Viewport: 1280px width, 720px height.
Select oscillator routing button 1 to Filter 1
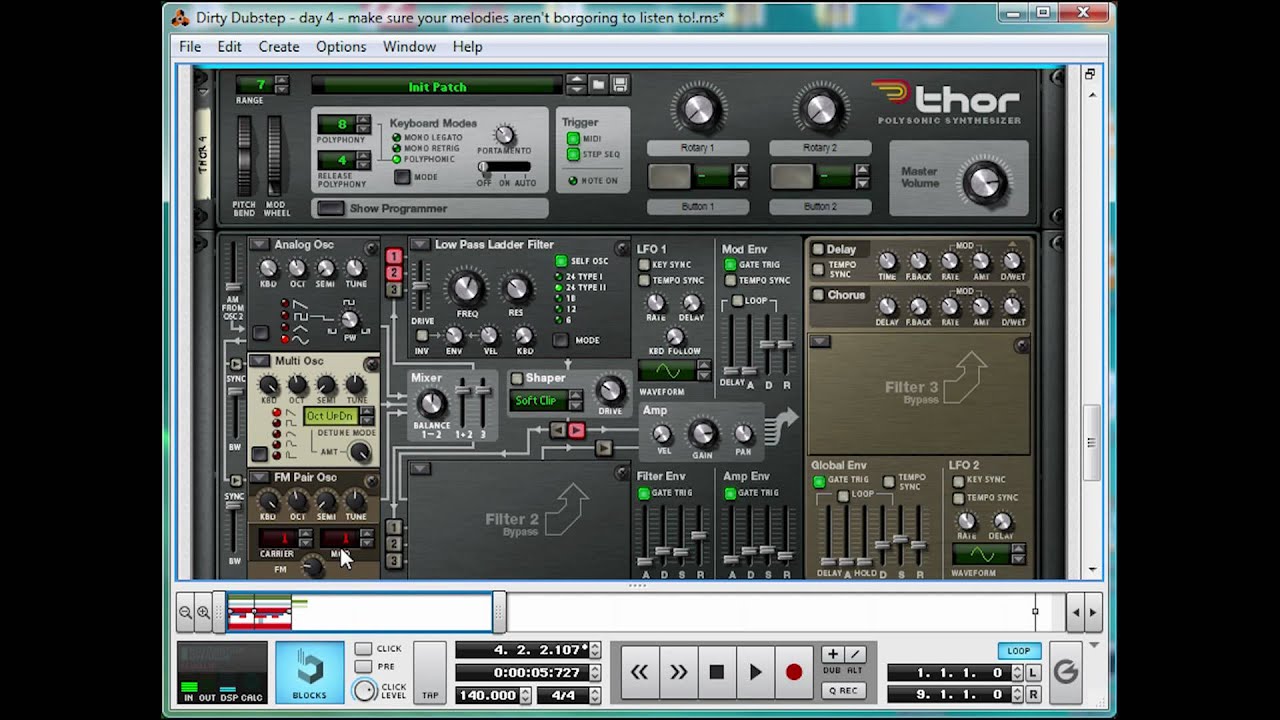tap(394, 257)
